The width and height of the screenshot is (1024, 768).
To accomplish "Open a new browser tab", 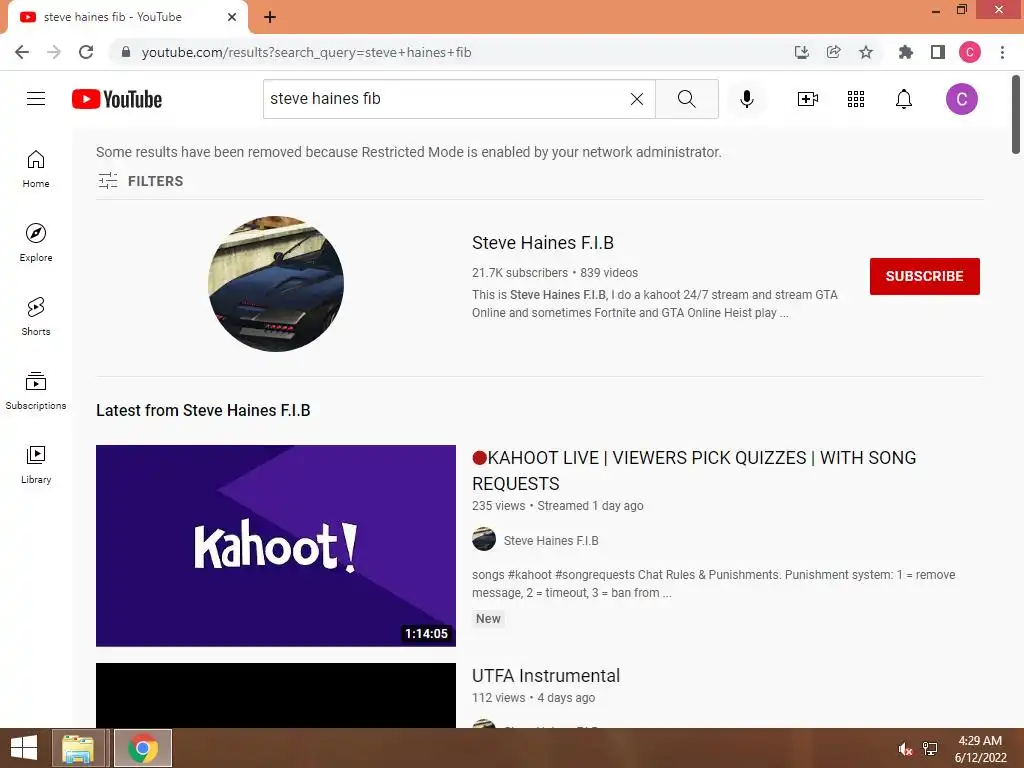I will tap(270, 17).
